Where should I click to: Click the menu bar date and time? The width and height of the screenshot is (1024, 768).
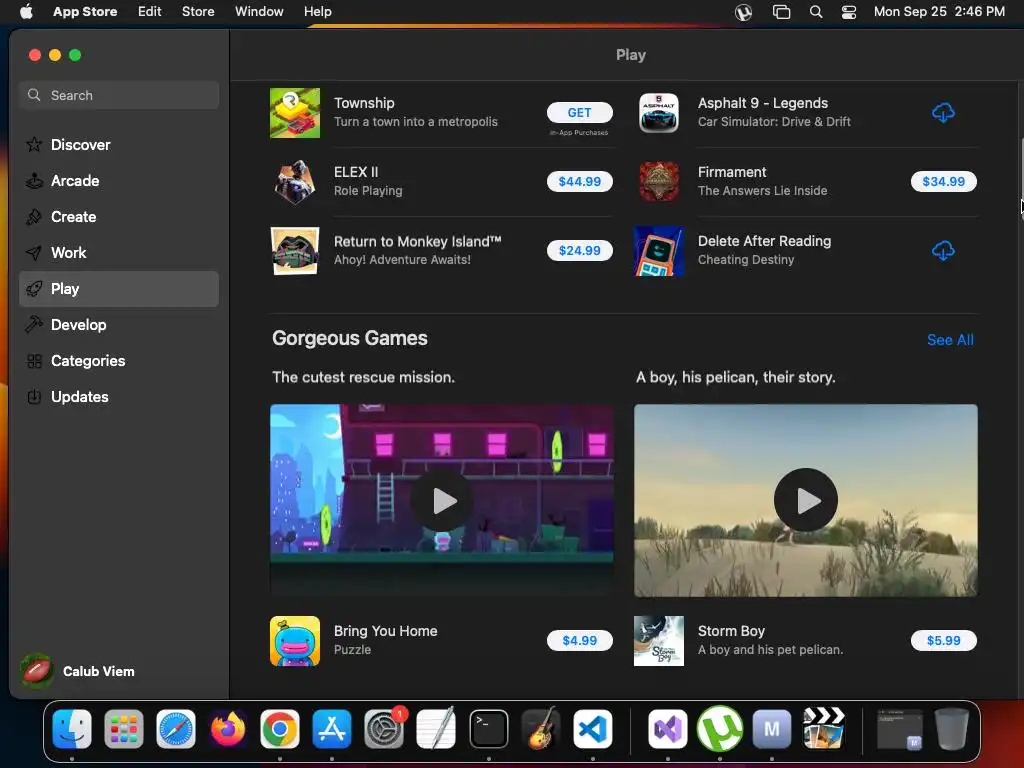point(939,12)
